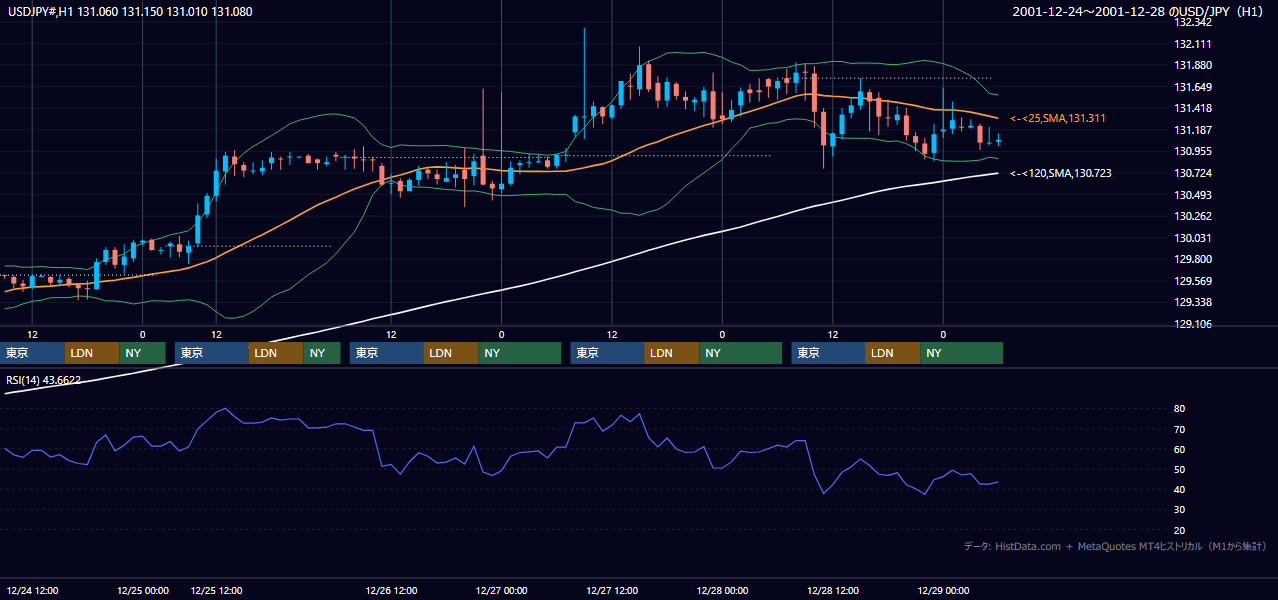The width and height of the screenshot is (1278, 600).
Task: Click the 12/29 00:00 date label
Action: coord(942,591)
